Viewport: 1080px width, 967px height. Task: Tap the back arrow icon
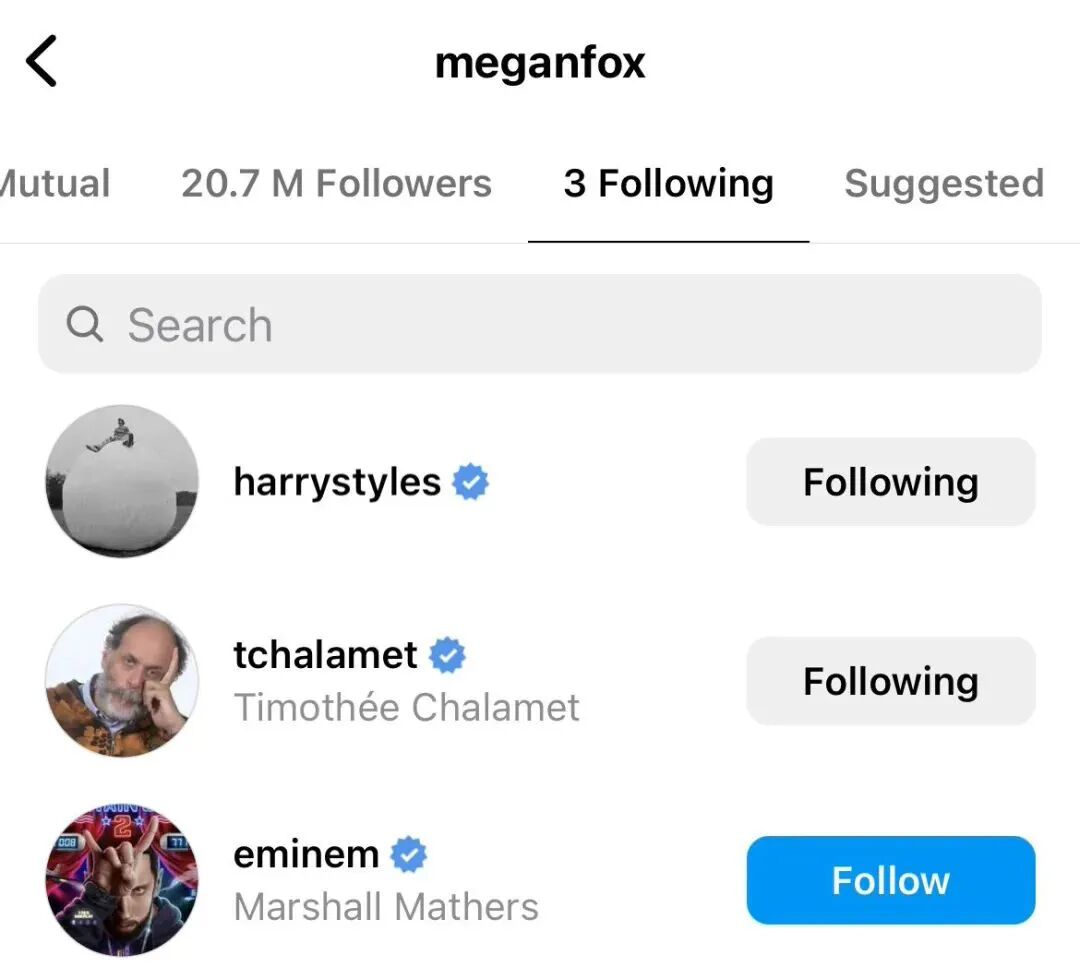42,62
